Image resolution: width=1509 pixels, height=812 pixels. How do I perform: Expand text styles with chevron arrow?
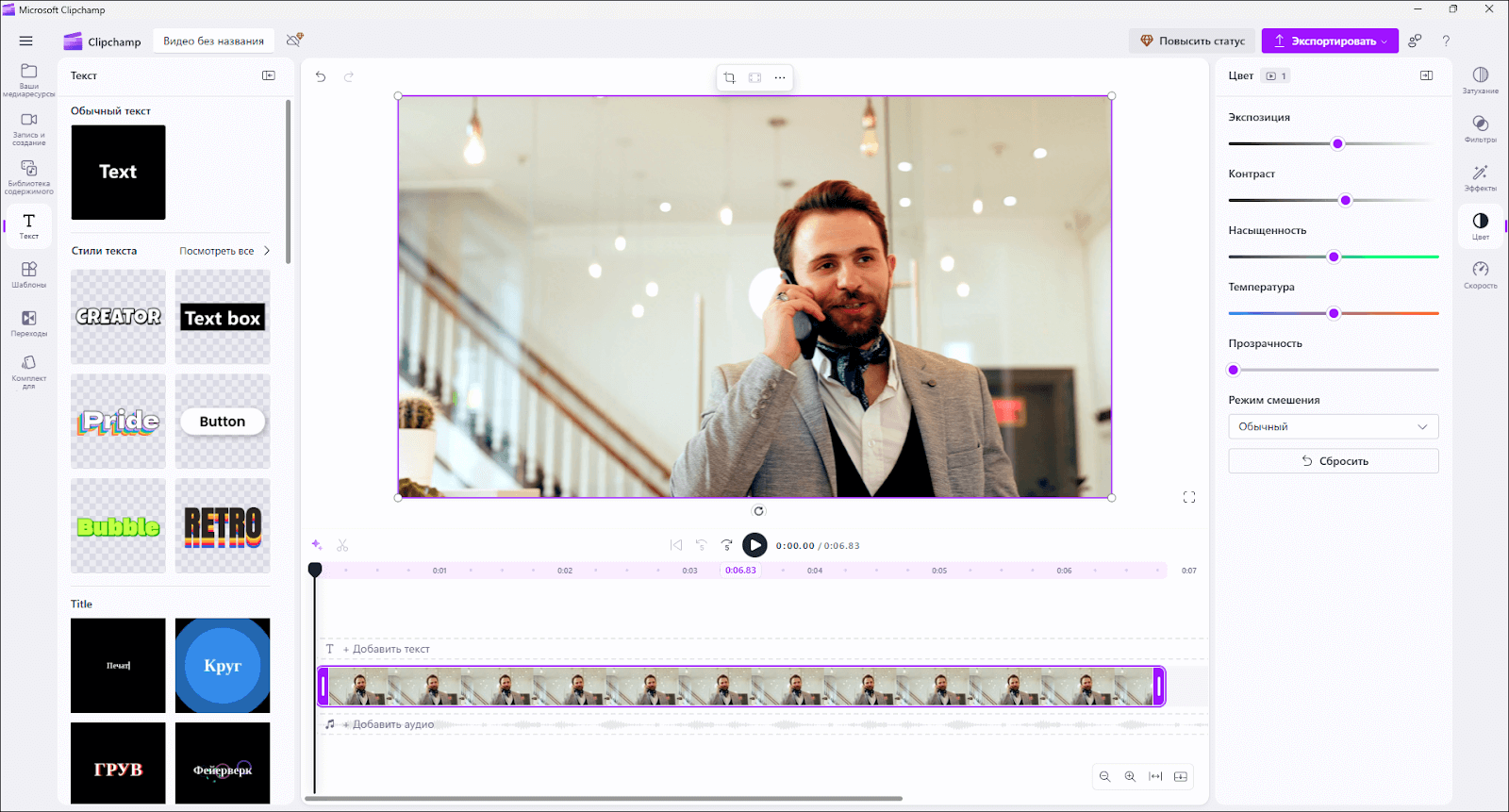tap(267, 251)
